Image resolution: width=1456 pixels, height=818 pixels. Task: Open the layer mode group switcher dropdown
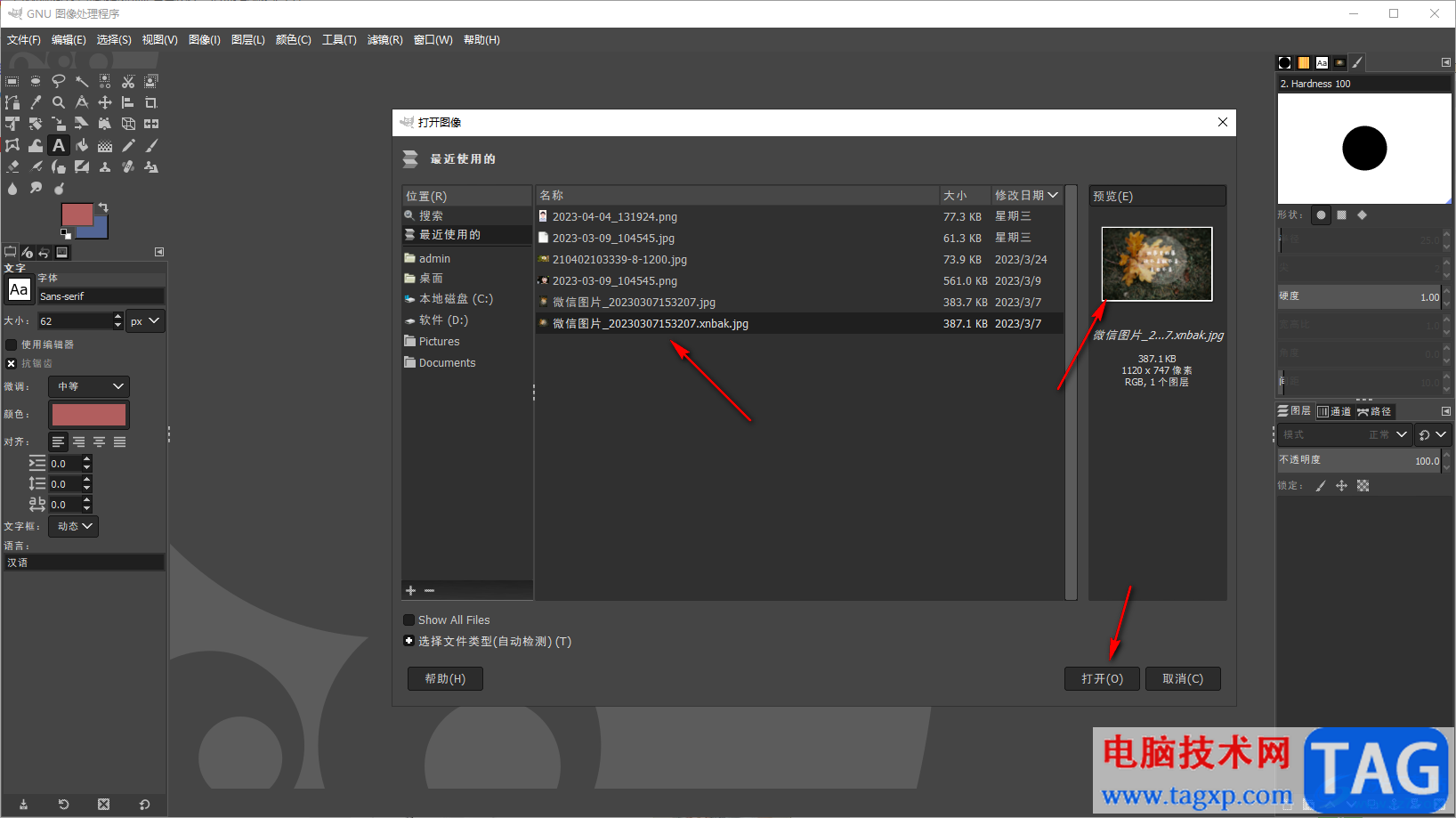pos(1432,434)
